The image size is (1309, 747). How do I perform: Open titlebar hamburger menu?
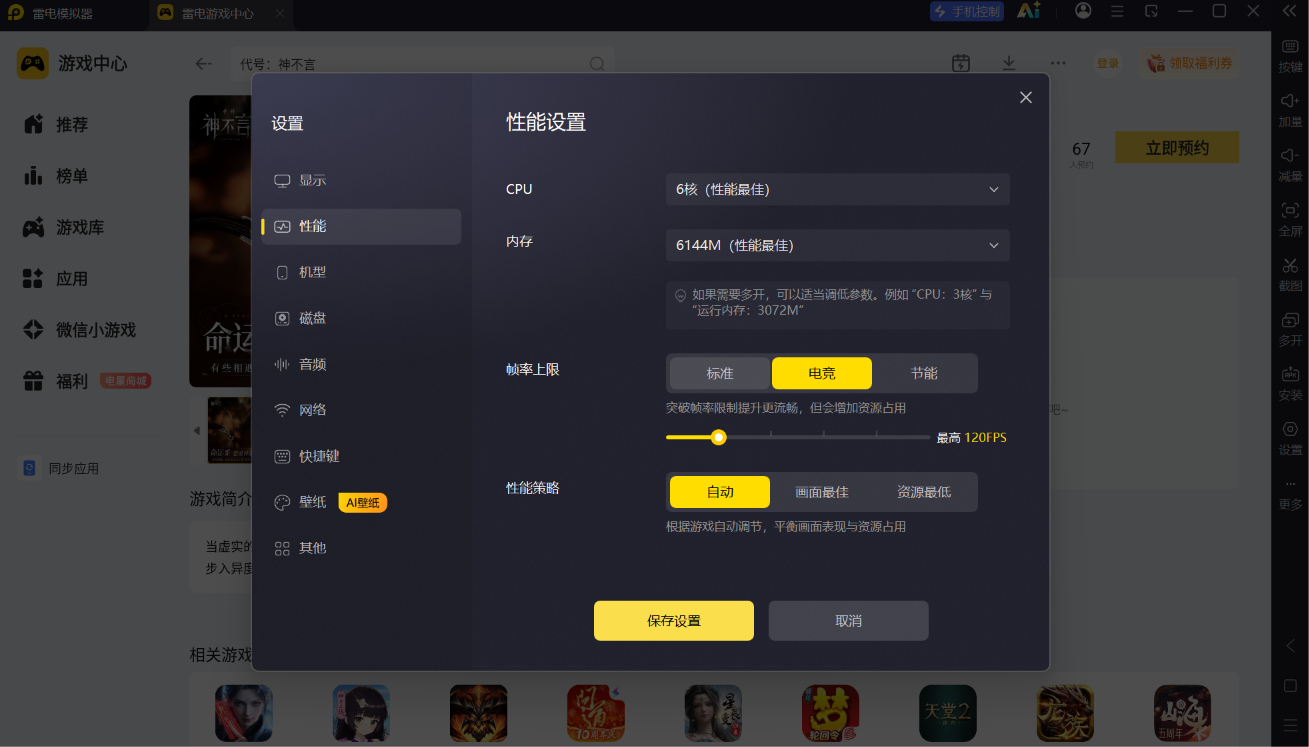1118,11
